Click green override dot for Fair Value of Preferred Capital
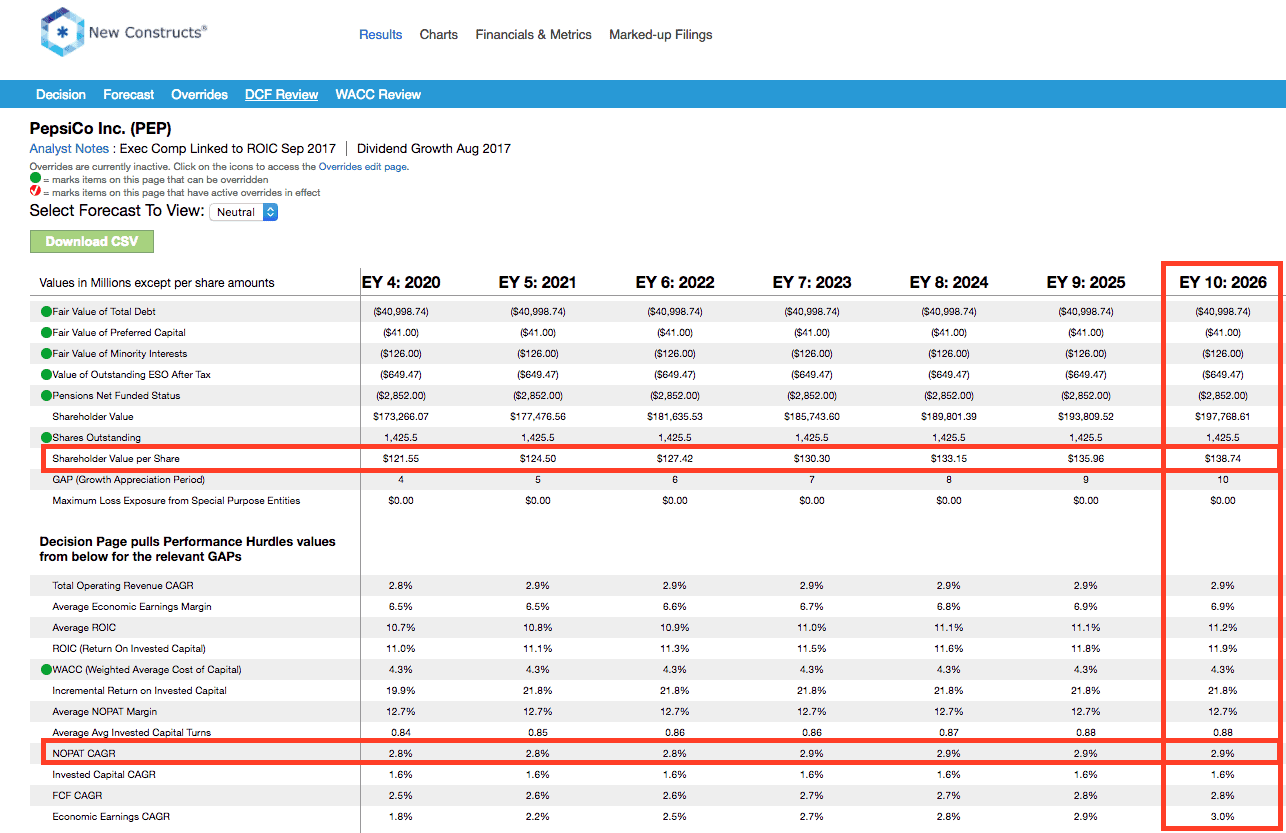 tap(46, 333)
